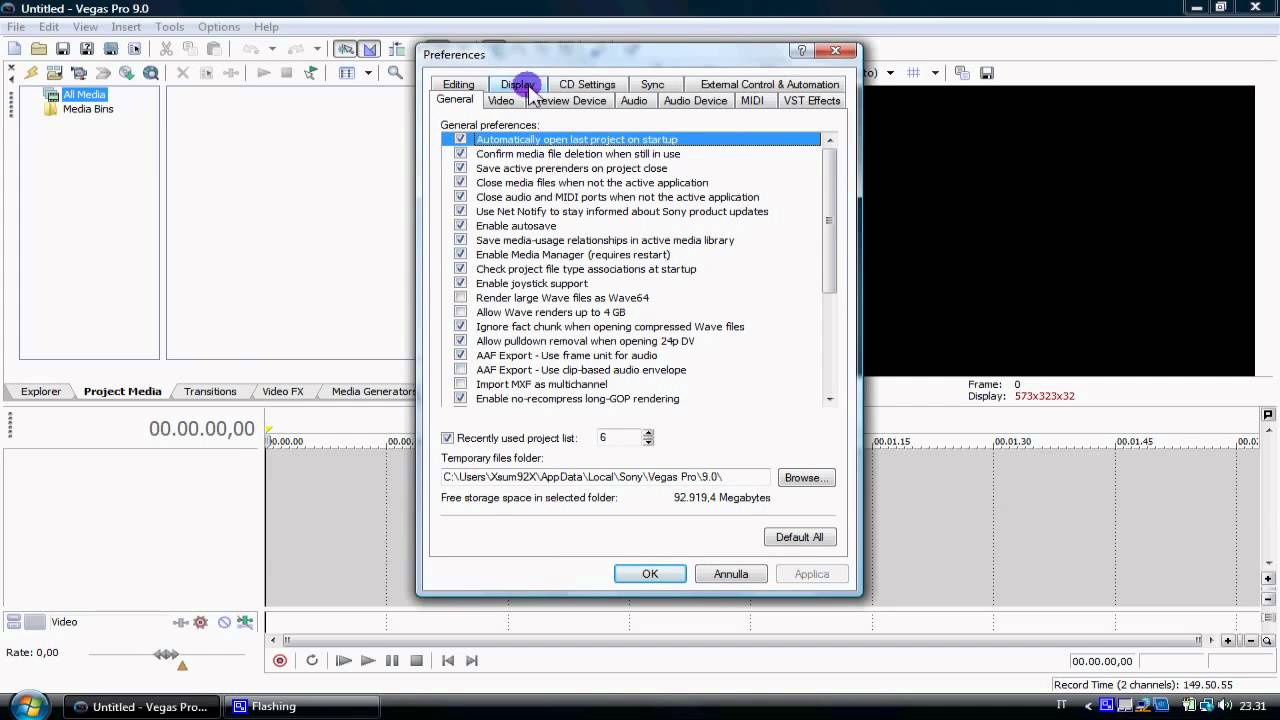
Task: Click the lightning bolt icon in media toolbar
Action: [x=32, y=73]
